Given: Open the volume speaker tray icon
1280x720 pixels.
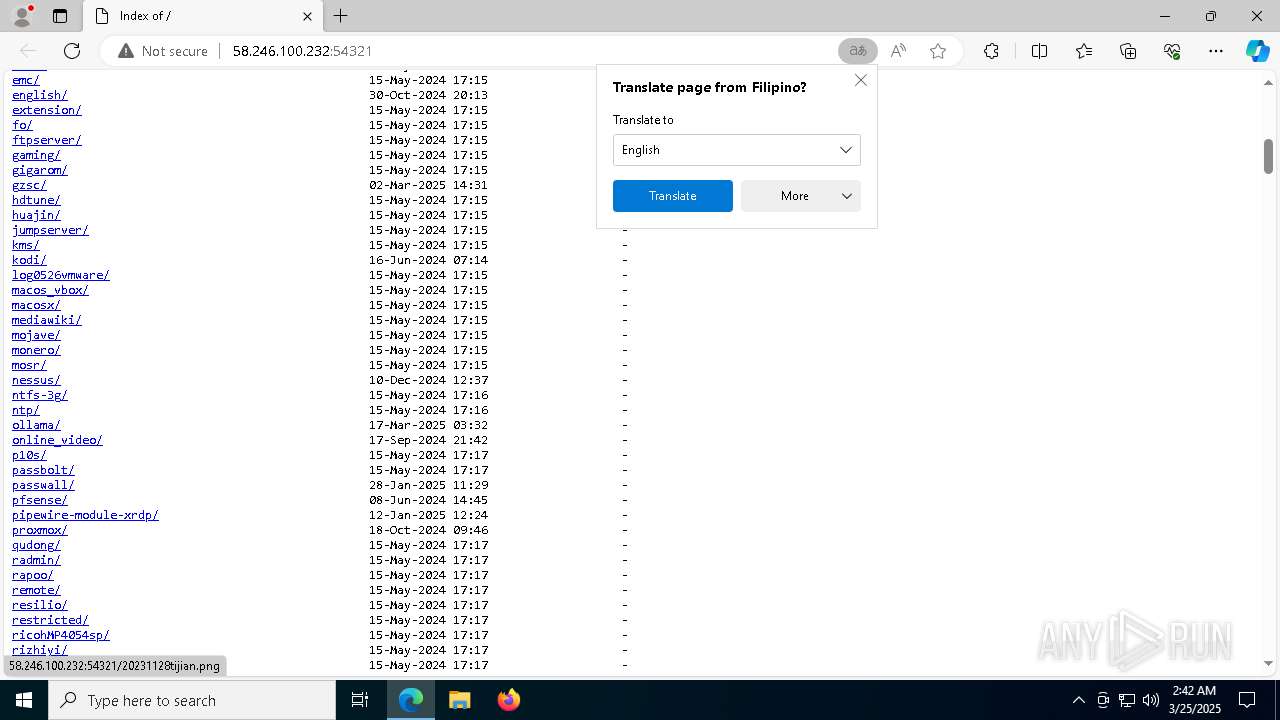Looking at the screenshot, I should [1150, 700].
